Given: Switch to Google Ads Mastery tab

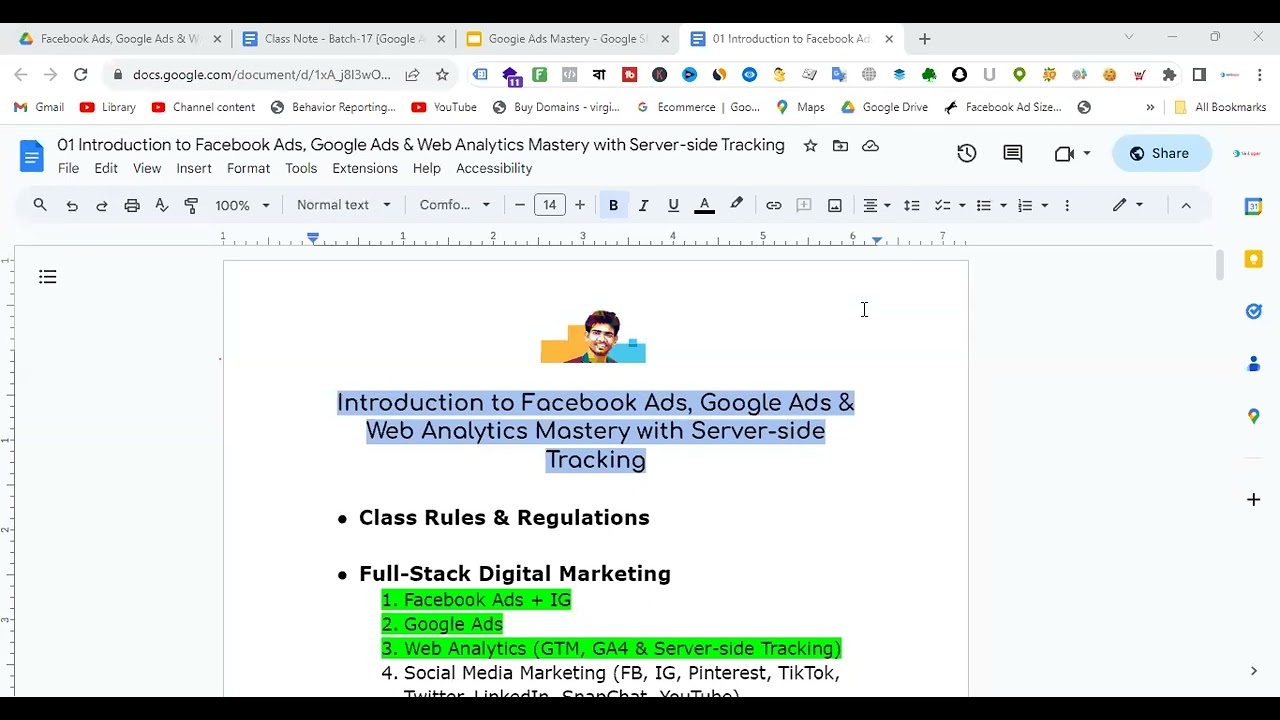Looking at the screenshot, I should coord(567,39).
